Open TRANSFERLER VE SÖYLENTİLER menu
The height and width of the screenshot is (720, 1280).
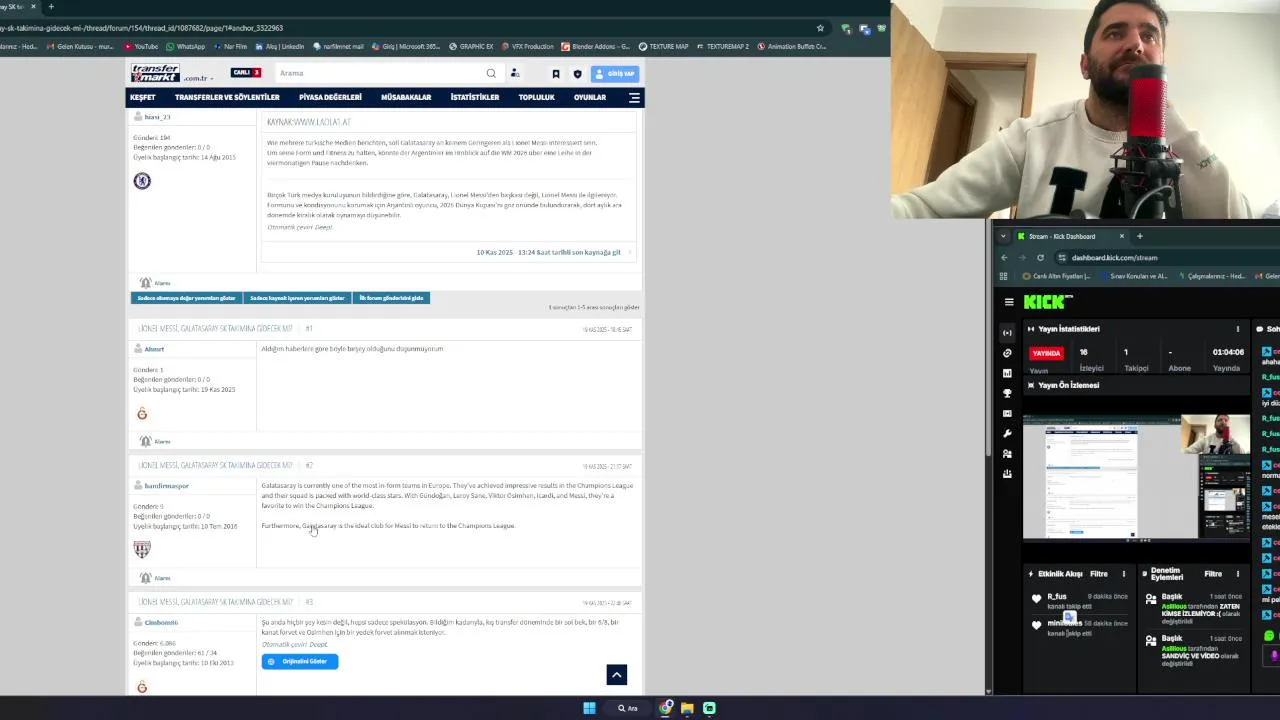coord(227,97)
